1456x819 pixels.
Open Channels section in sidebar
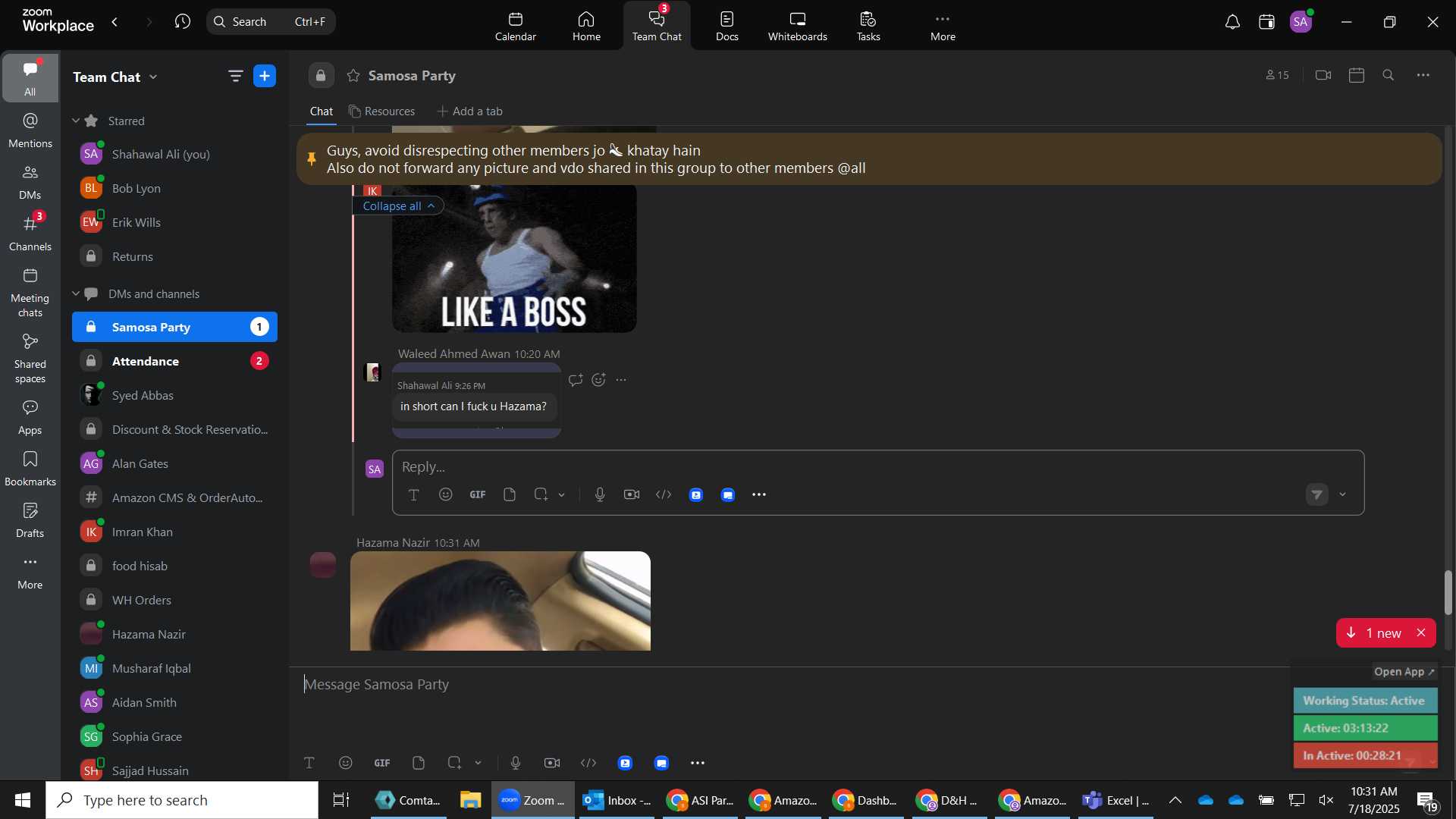point(30,234)
